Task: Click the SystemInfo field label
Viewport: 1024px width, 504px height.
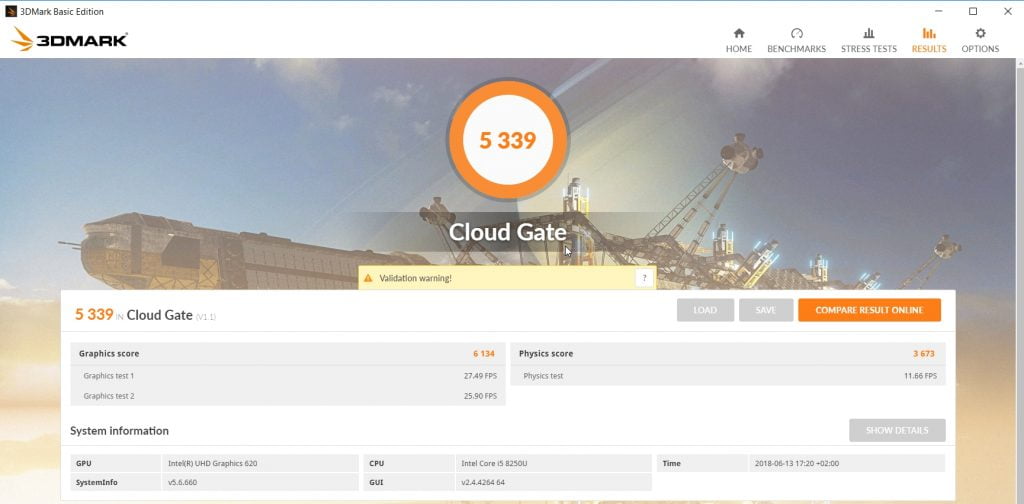Action: coord(97,482)
